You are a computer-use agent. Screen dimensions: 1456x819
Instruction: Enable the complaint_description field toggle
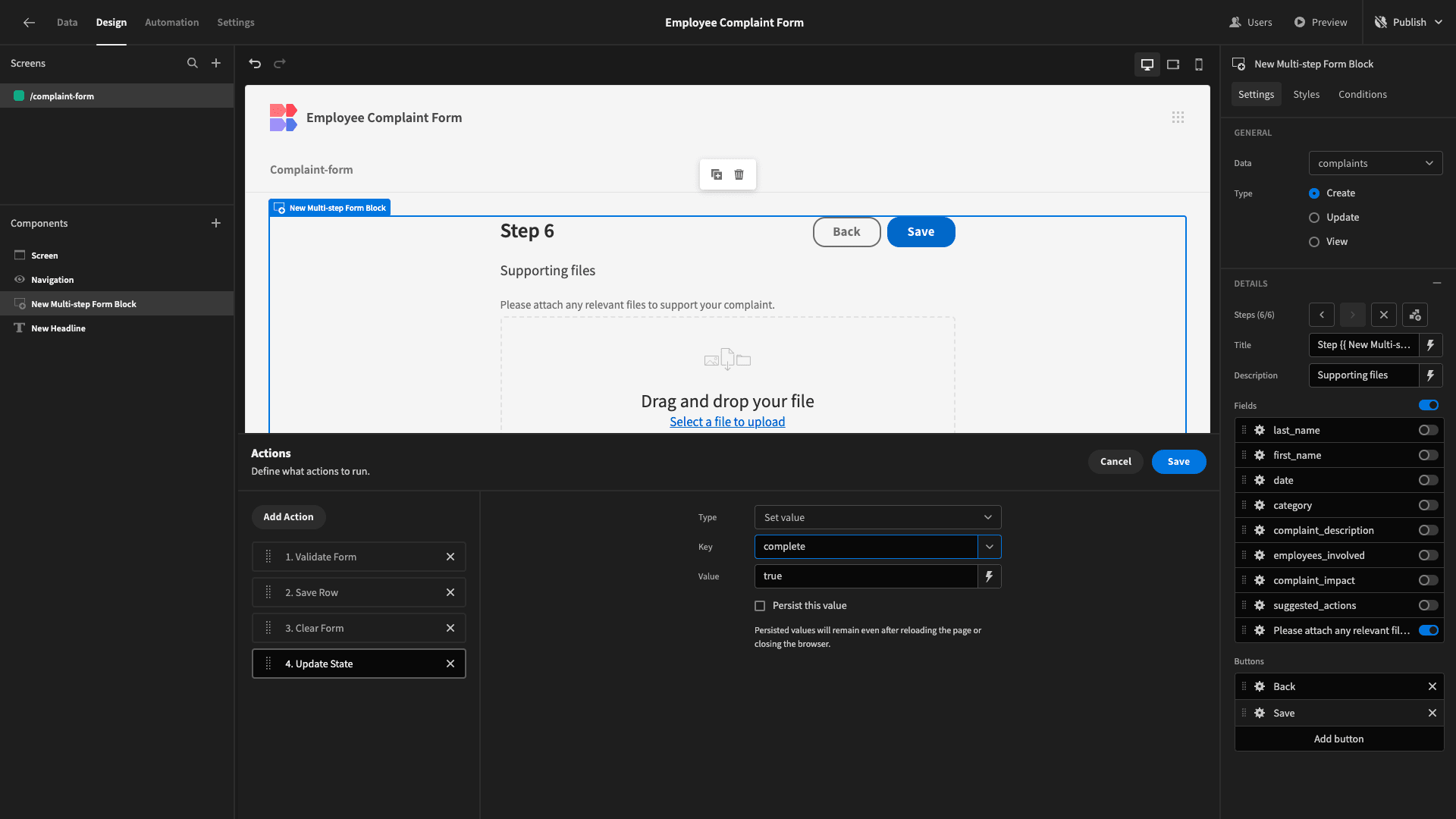pyautogui.click(x=1429, y=530)
